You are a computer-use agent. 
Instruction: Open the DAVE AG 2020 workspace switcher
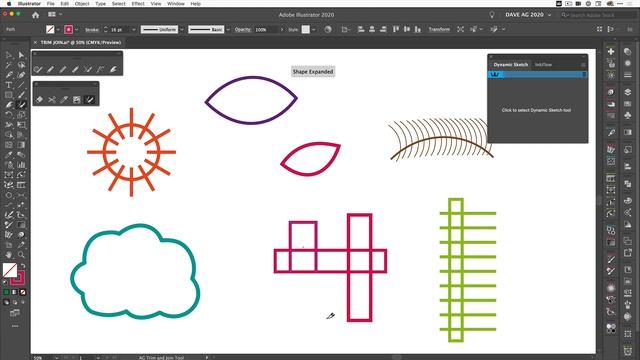528,15
